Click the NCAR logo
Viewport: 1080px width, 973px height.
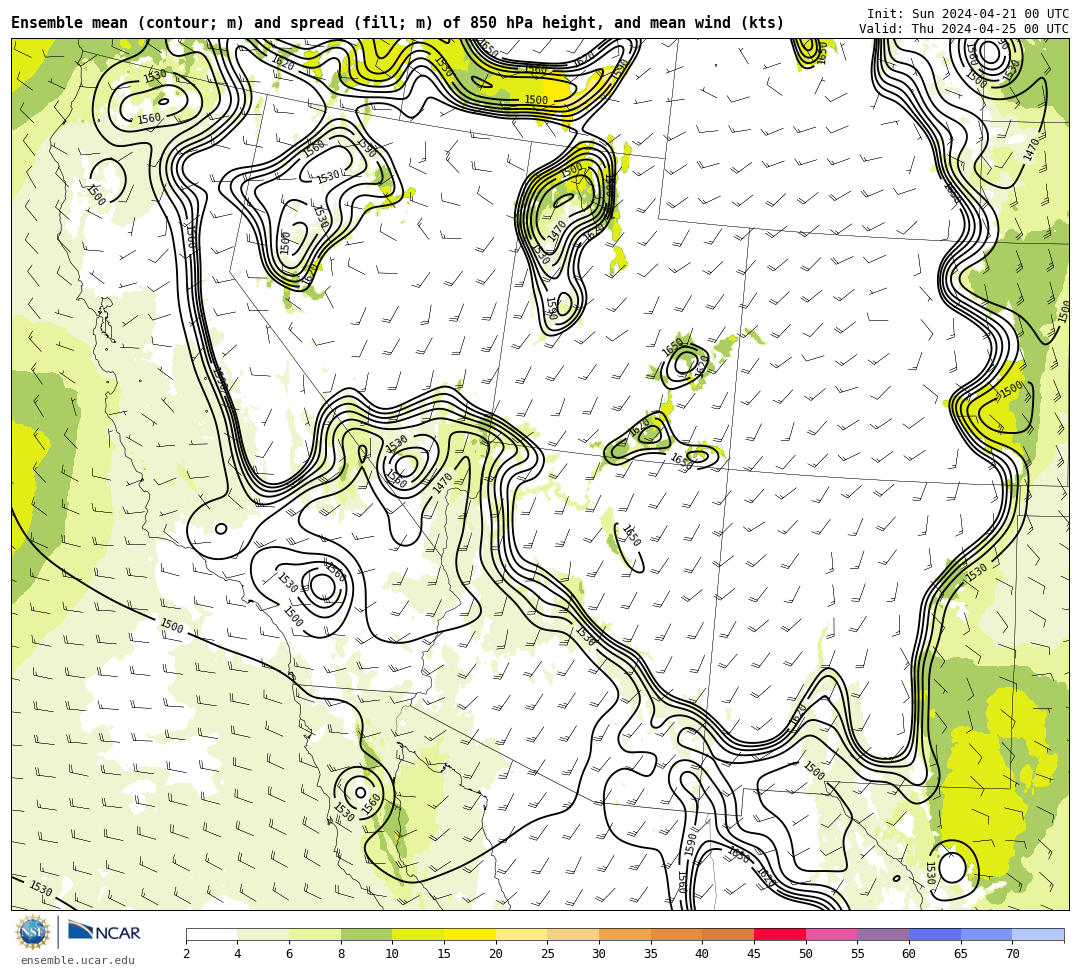pos(104,932)
